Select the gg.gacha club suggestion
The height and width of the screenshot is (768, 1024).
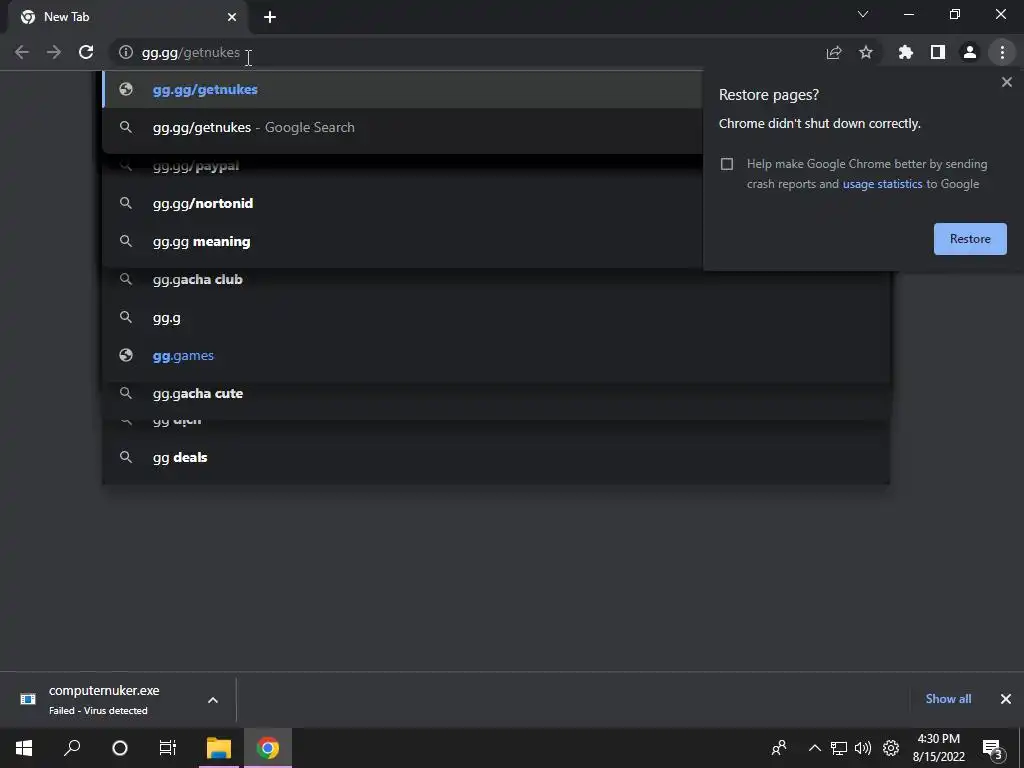coord(496,280)
